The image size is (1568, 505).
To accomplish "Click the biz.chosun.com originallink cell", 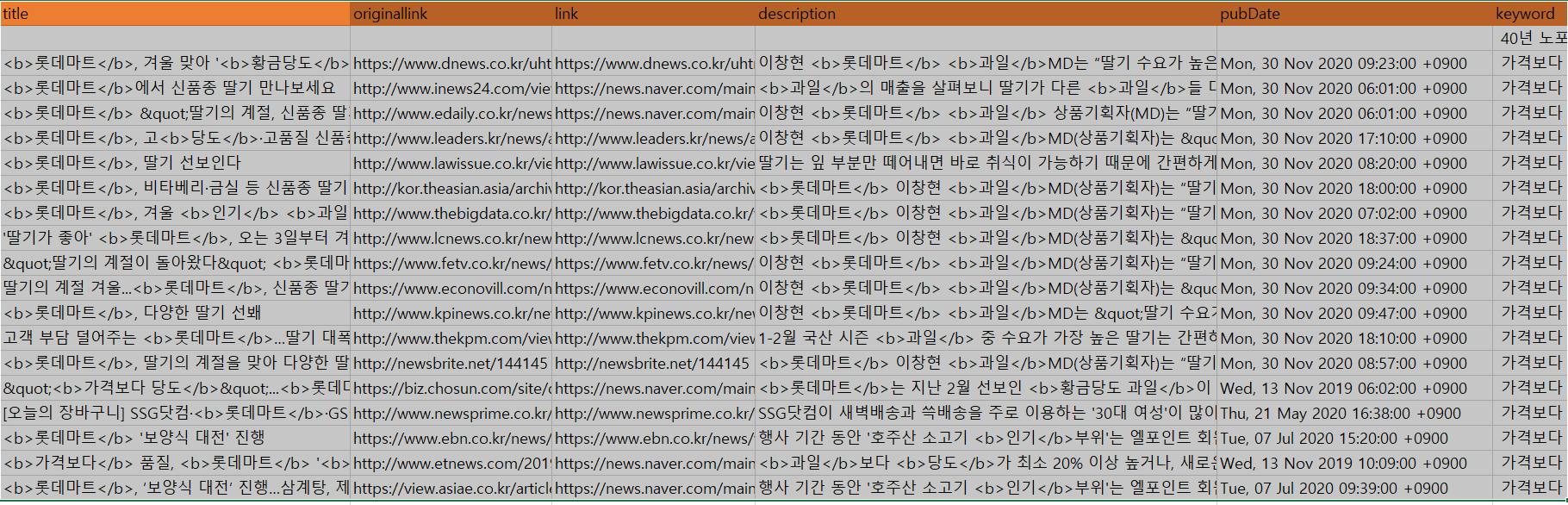I will (x=451, y=389).
